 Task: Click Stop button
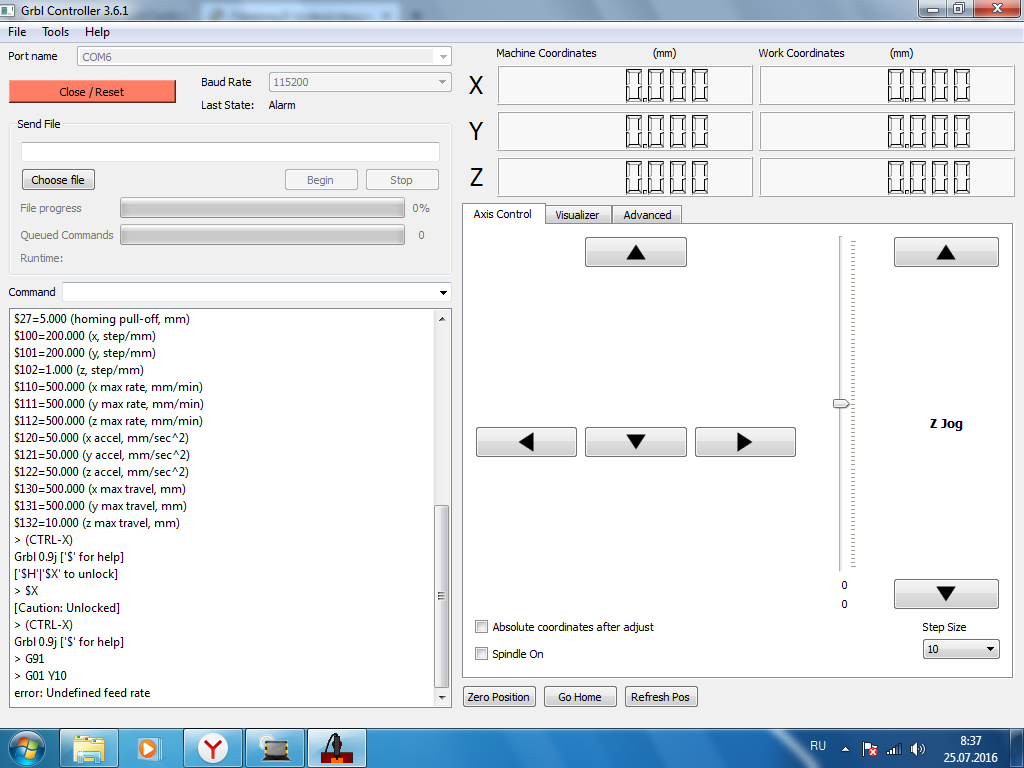tap(402, 180)
